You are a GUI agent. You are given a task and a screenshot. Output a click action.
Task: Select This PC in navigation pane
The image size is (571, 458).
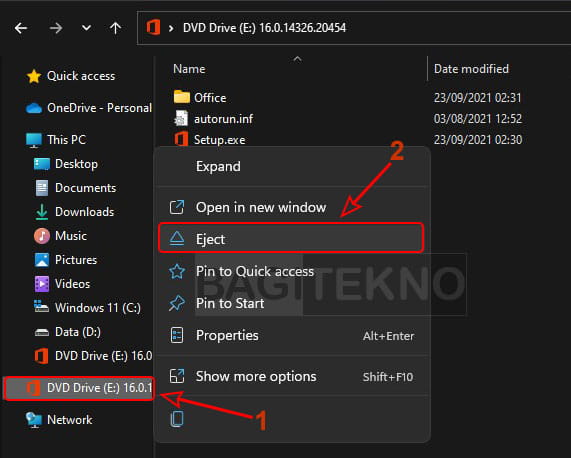coord(67,140)
